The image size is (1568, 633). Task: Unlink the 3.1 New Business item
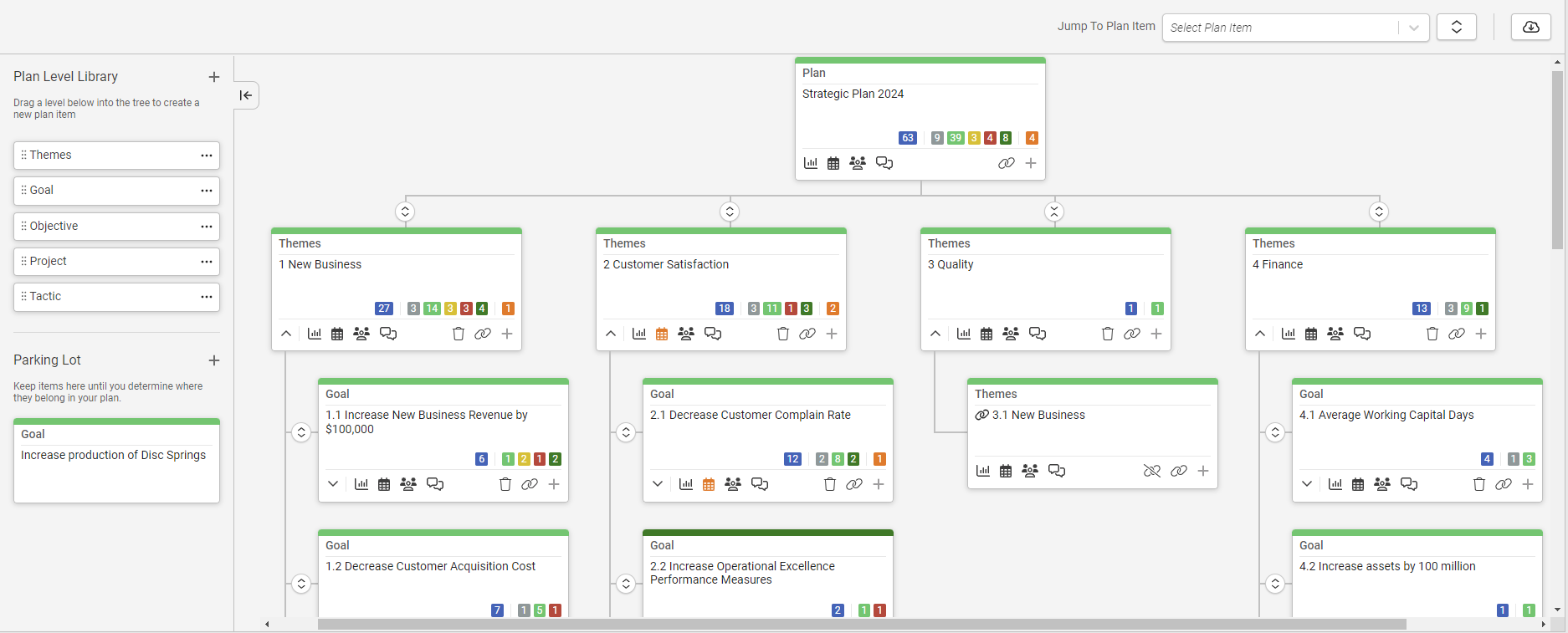(1152, 471)
